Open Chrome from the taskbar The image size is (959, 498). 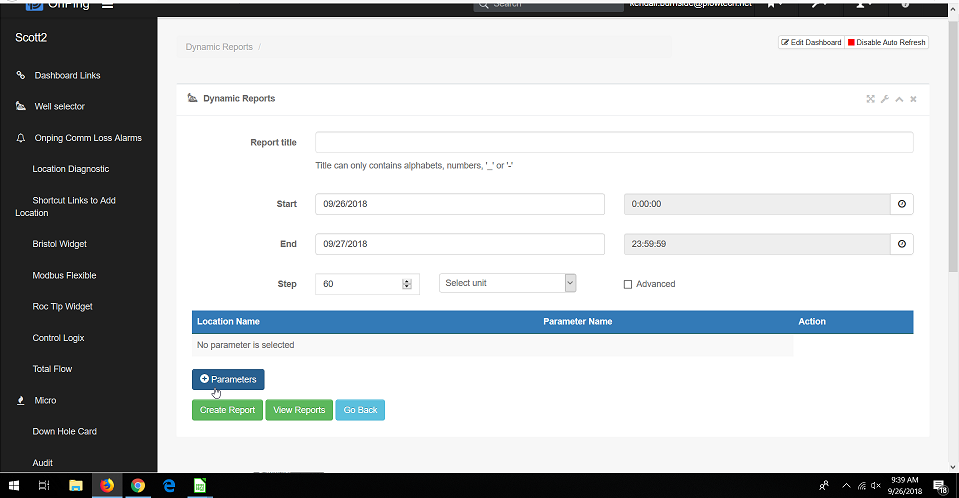point(138,486)
